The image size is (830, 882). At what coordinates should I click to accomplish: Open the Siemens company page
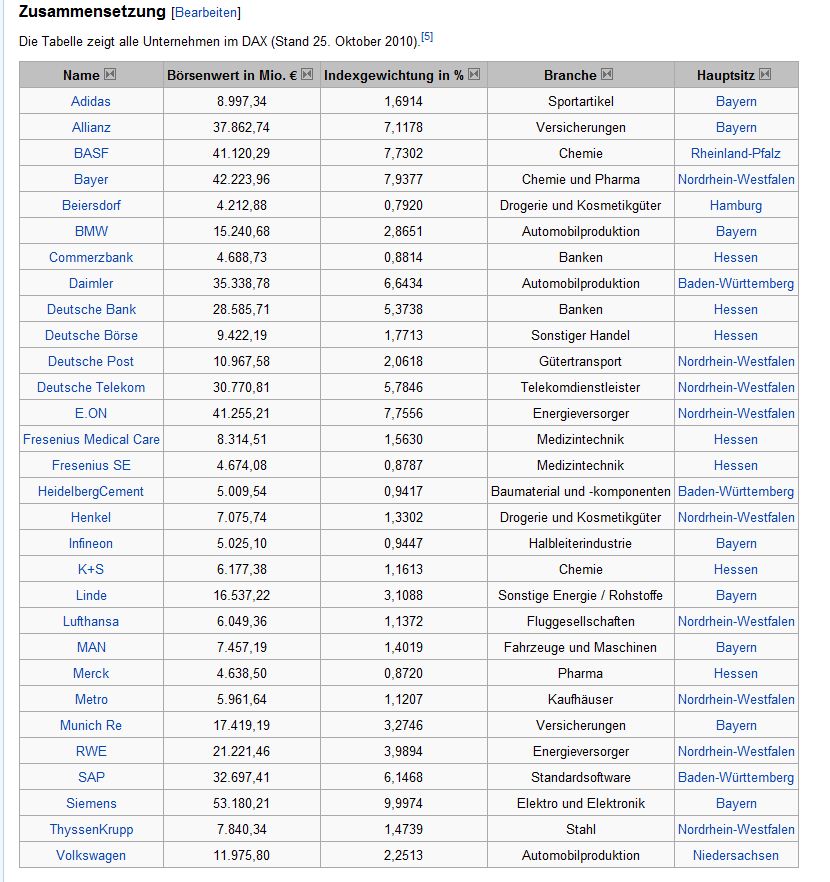91,803
